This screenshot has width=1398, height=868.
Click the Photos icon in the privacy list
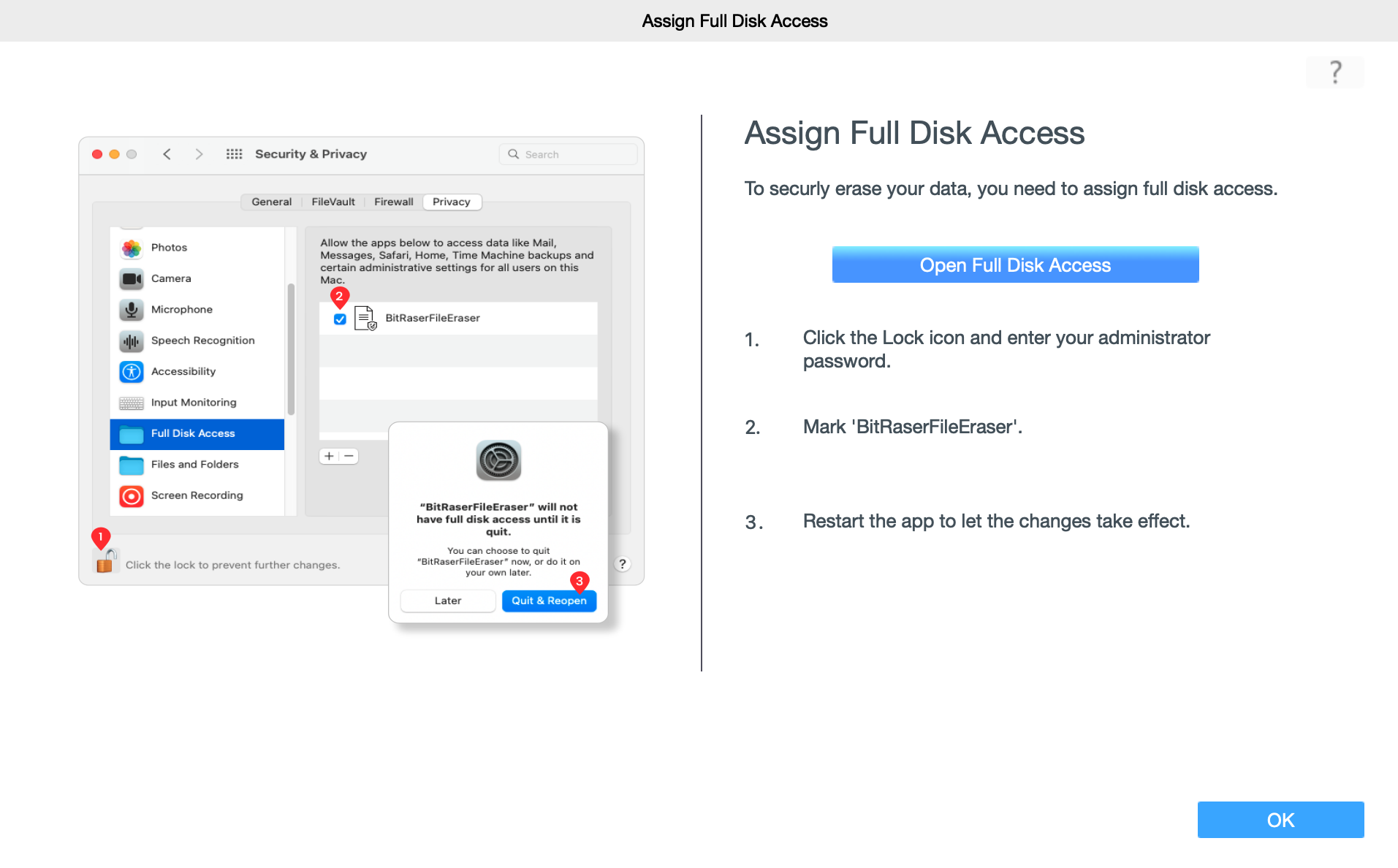[x=132, y=248]
